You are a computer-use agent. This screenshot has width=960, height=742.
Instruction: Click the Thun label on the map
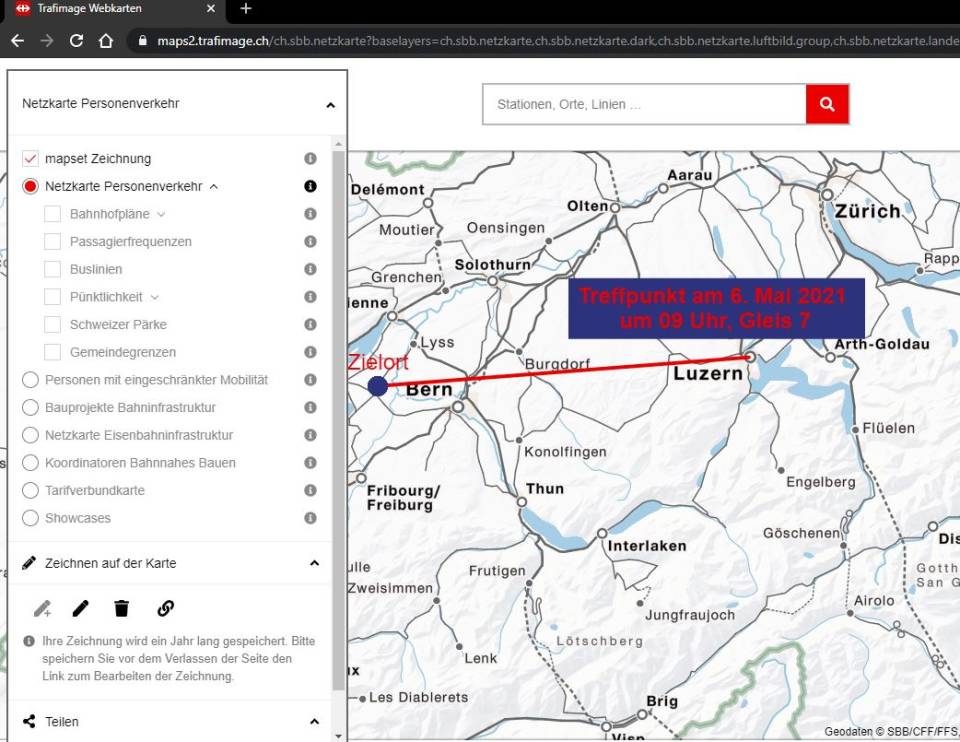click(x=545, y=489)
